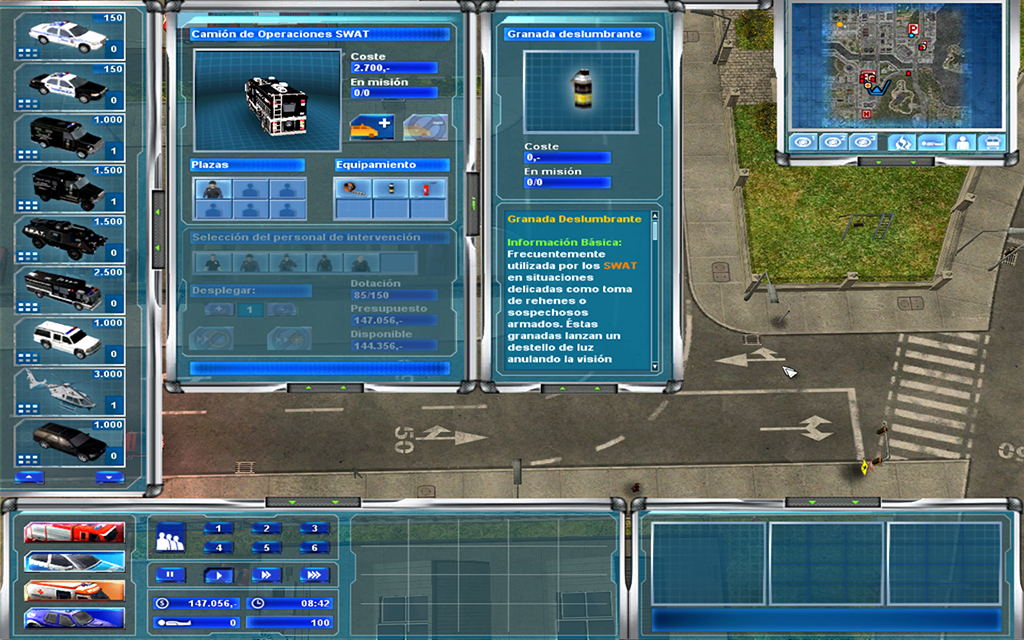The width and height of the screenshot is (1024, 640).
Task: Decrease the deploy count with minus button
Action: pyautogui.click(x=281, y=310)
